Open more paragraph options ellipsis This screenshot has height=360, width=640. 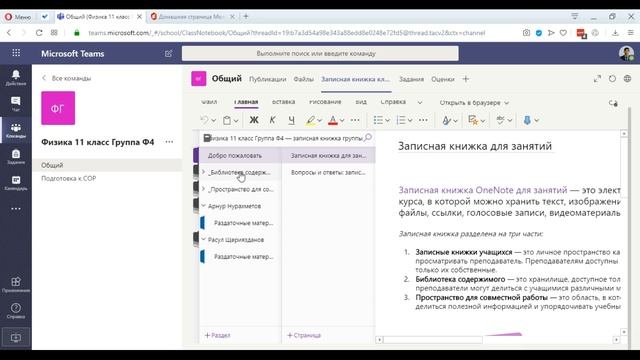pos(423,120)
